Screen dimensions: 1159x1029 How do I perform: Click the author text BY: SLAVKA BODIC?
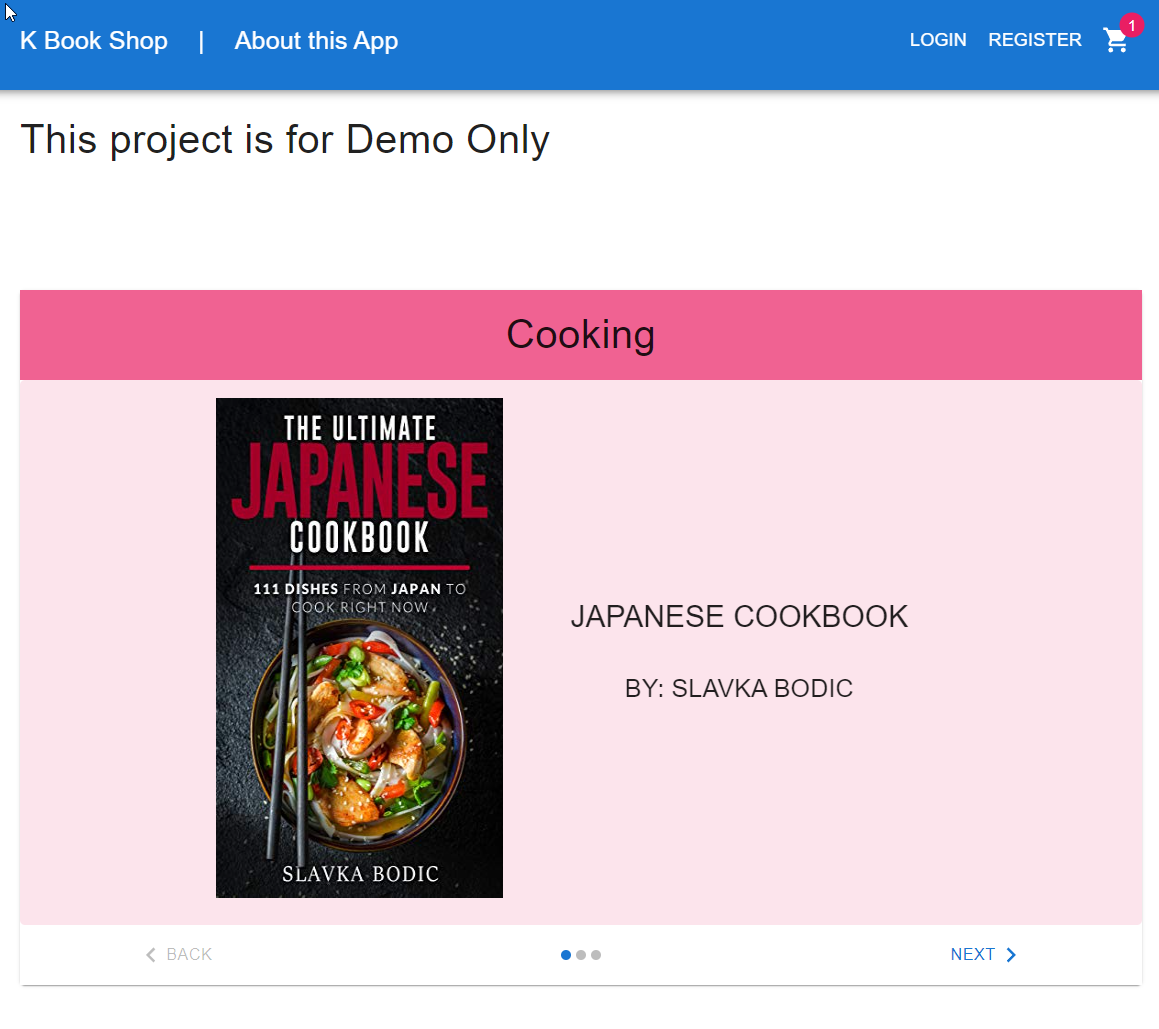coord(739,688)
